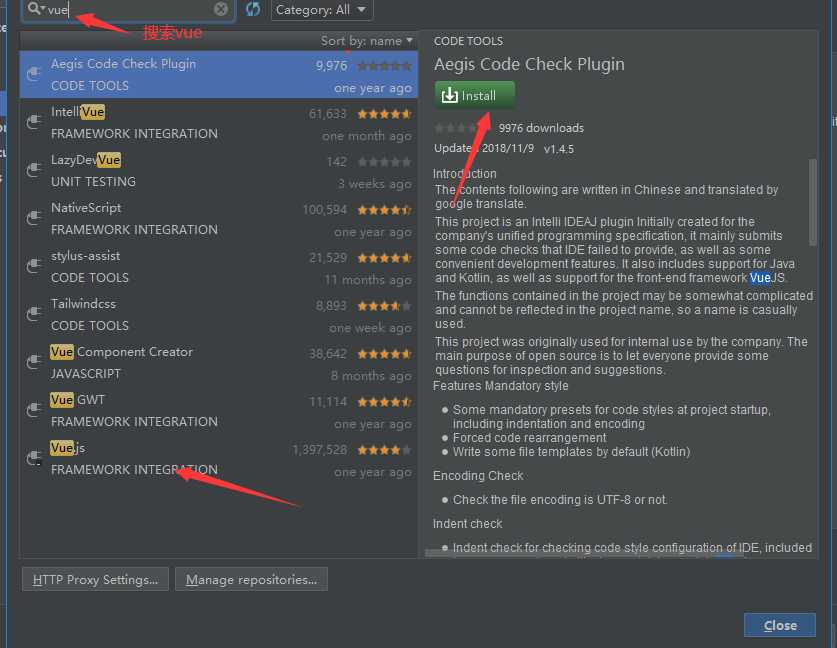Click 61,633 download count for IntelliVue
837x648 pixels.
[x=327, y=114]
